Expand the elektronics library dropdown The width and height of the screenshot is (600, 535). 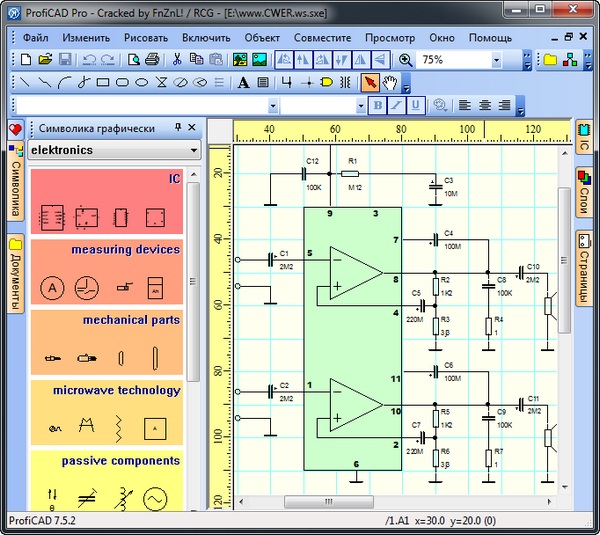[x=193, y=150]
